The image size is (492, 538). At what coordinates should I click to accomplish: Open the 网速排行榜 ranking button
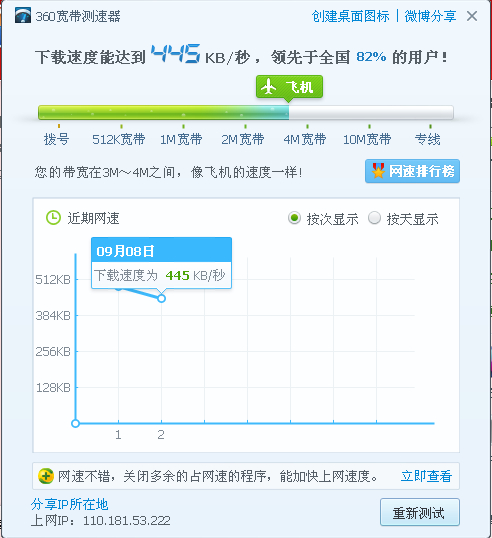[x=412, y=171]
